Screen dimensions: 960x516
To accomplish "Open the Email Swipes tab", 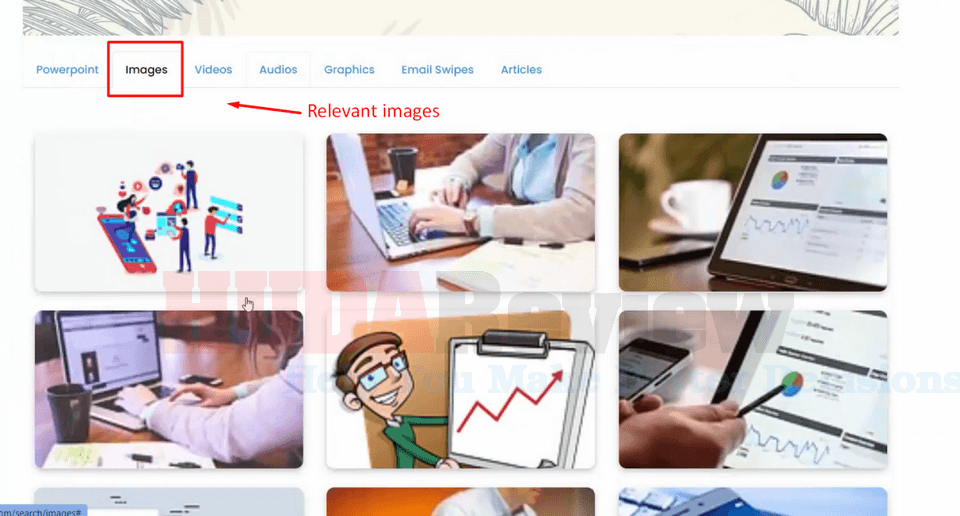I will point(437,70).
